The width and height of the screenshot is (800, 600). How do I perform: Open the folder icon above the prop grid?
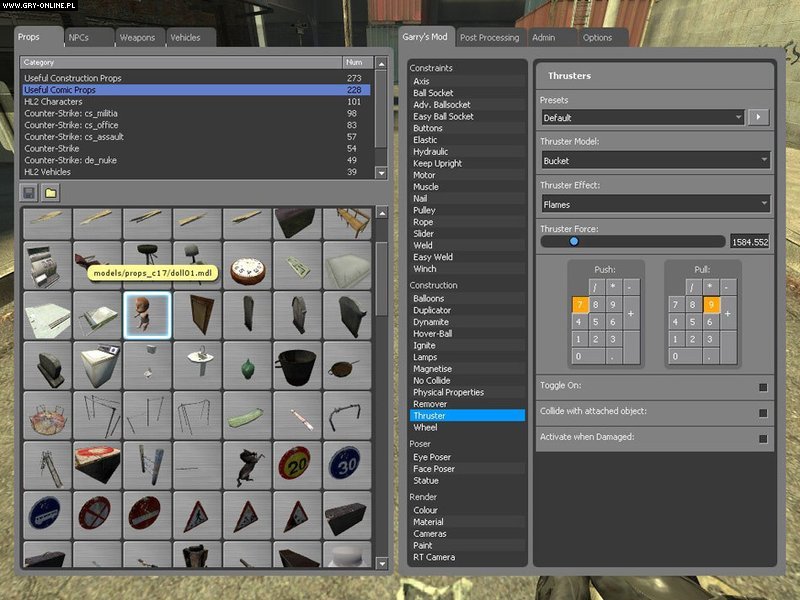point(49,192)
